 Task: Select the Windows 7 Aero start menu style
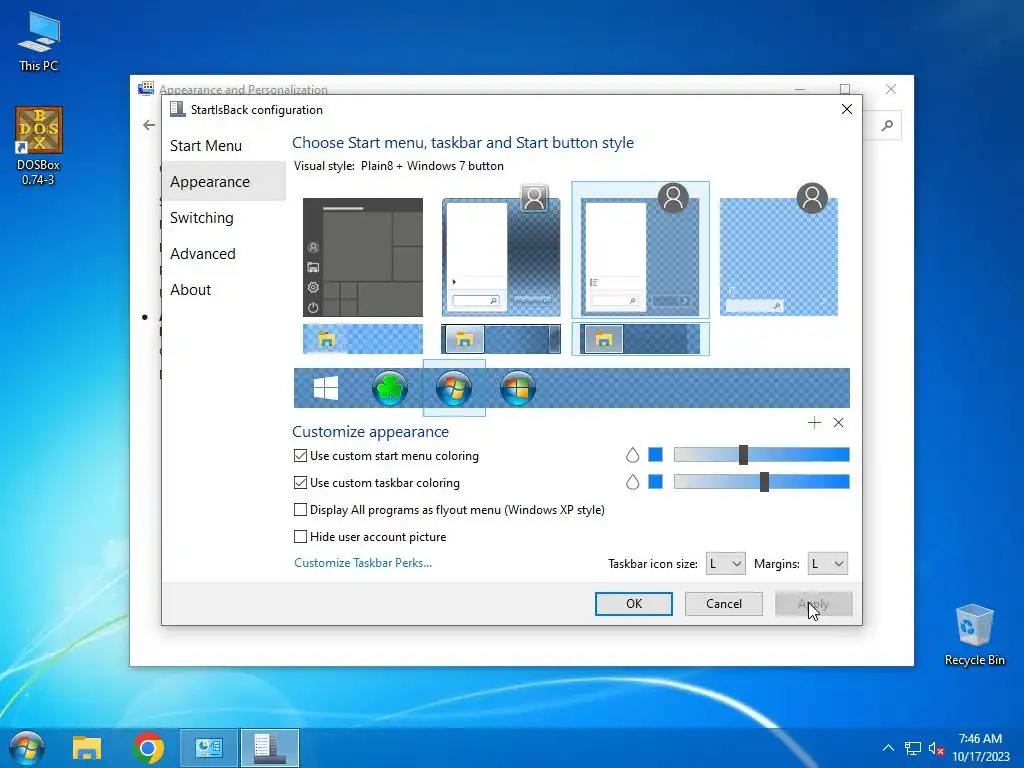(501, 251)
